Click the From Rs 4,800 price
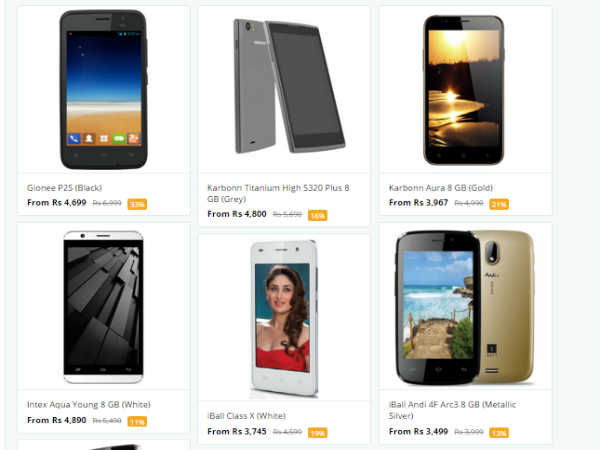The height and width of the screenshot is (450, 600). click(x=237, y=214)
